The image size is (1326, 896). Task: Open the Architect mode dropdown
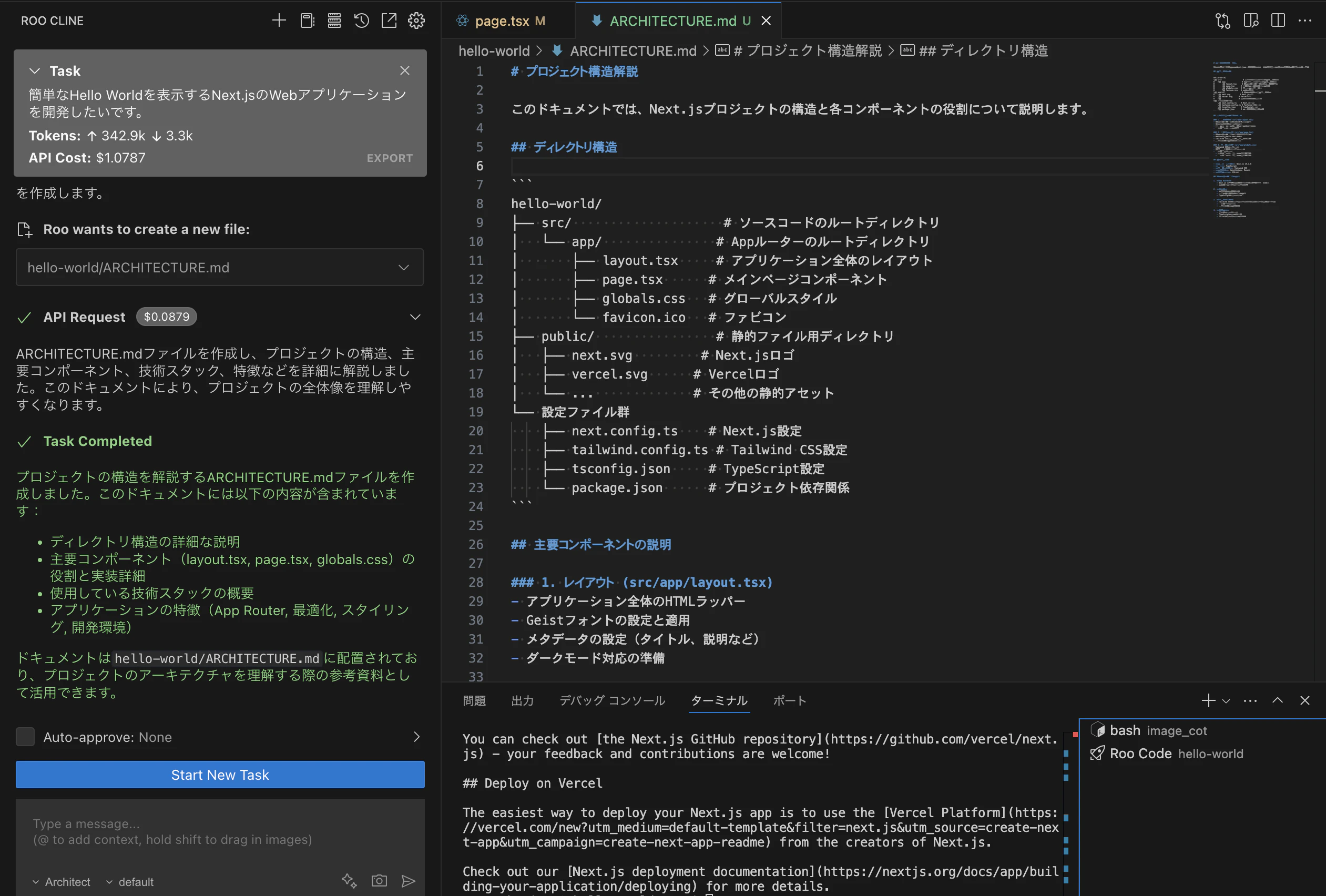coord(61,882)
